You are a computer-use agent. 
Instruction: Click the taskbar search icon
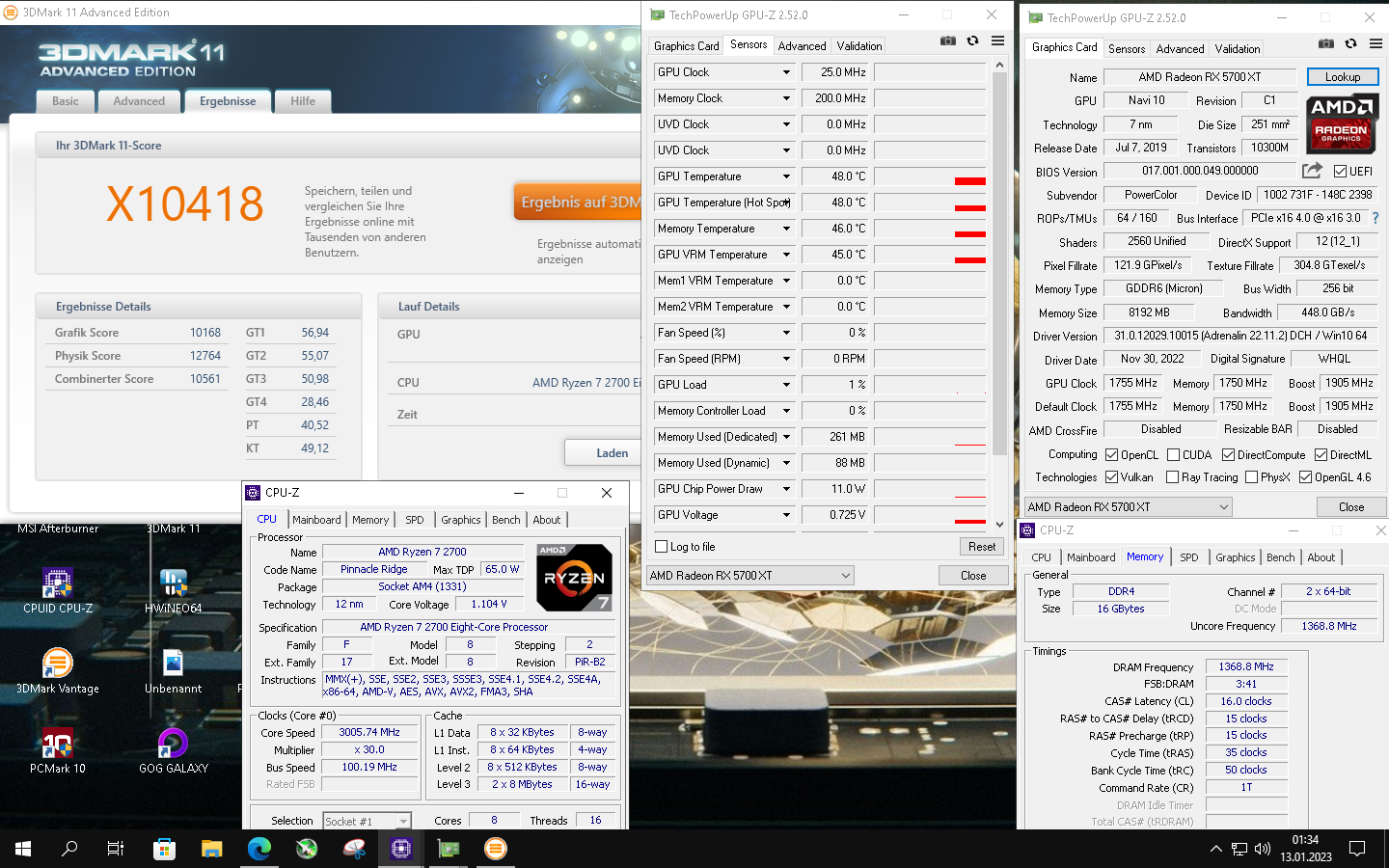[69, 849]
